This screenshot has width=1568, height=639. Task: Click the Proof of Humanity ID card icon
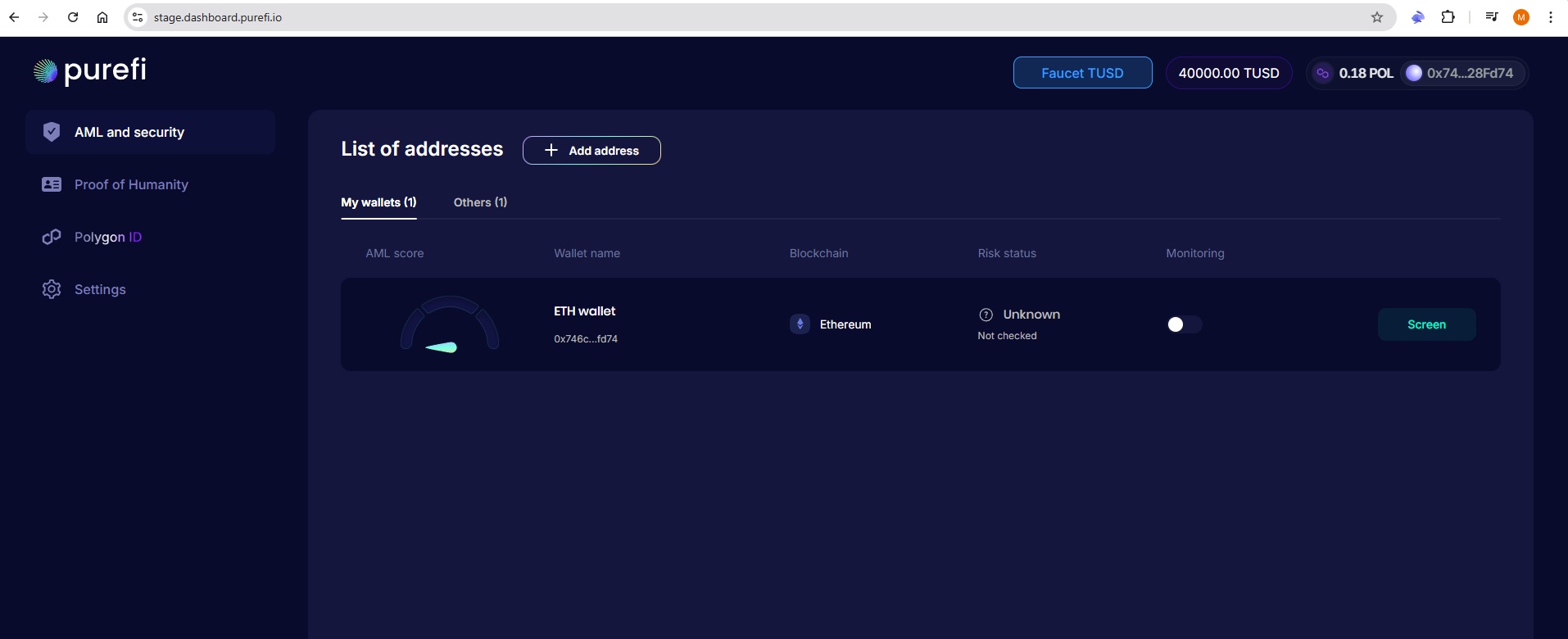pyautogui.click(x=52, y=184)
